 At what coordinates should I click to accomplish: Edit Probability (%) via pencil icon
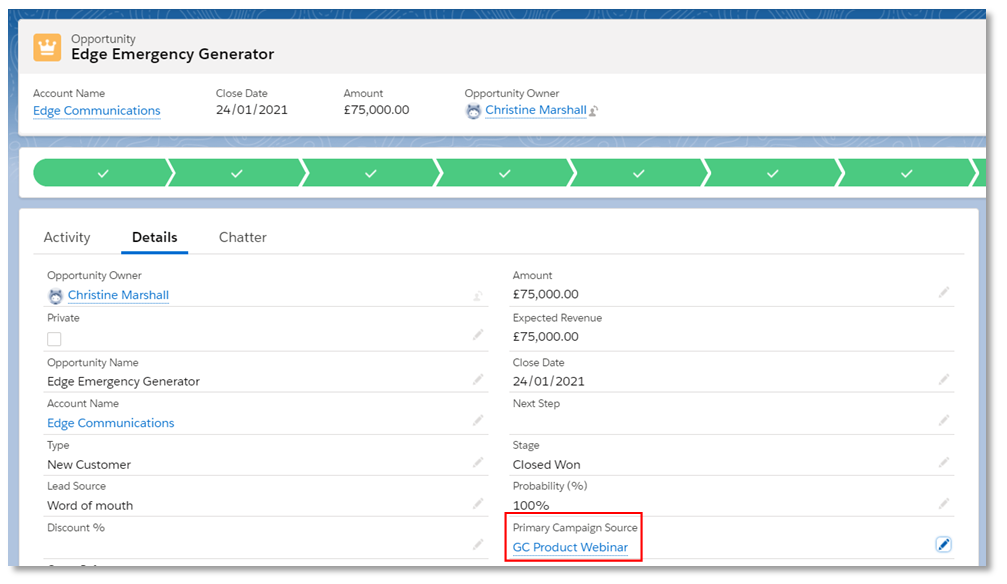click(x=943, y=503)
